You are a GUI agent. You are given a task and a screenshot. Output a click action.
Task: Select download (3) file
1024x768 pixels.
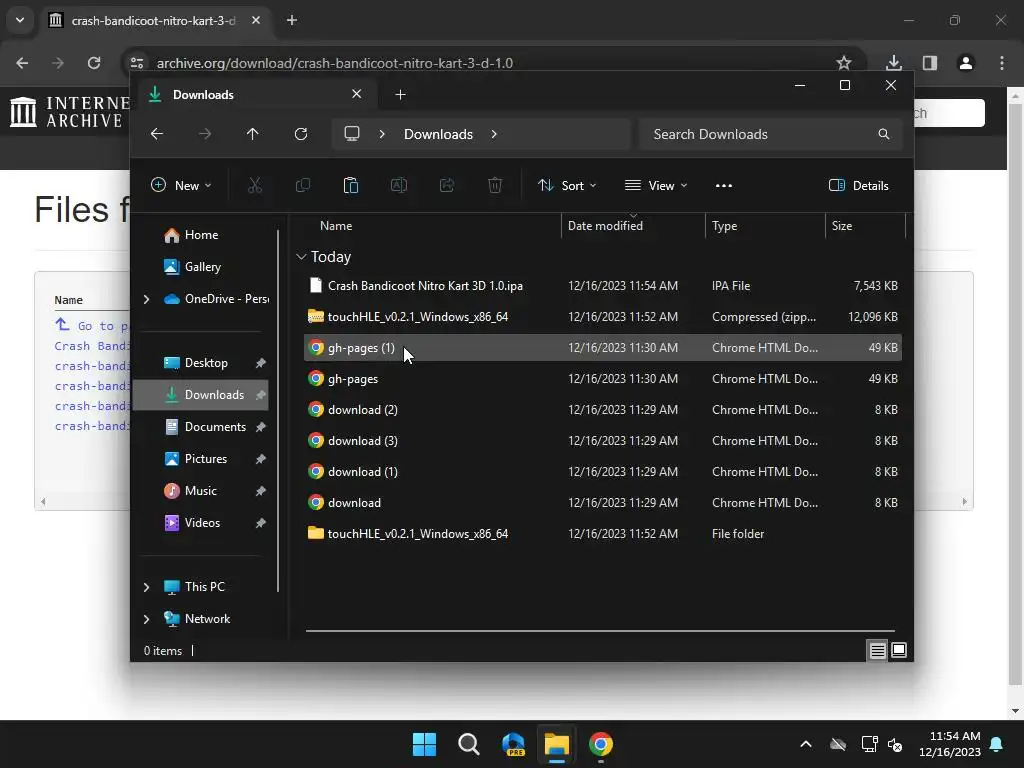(x=603, y=441)
